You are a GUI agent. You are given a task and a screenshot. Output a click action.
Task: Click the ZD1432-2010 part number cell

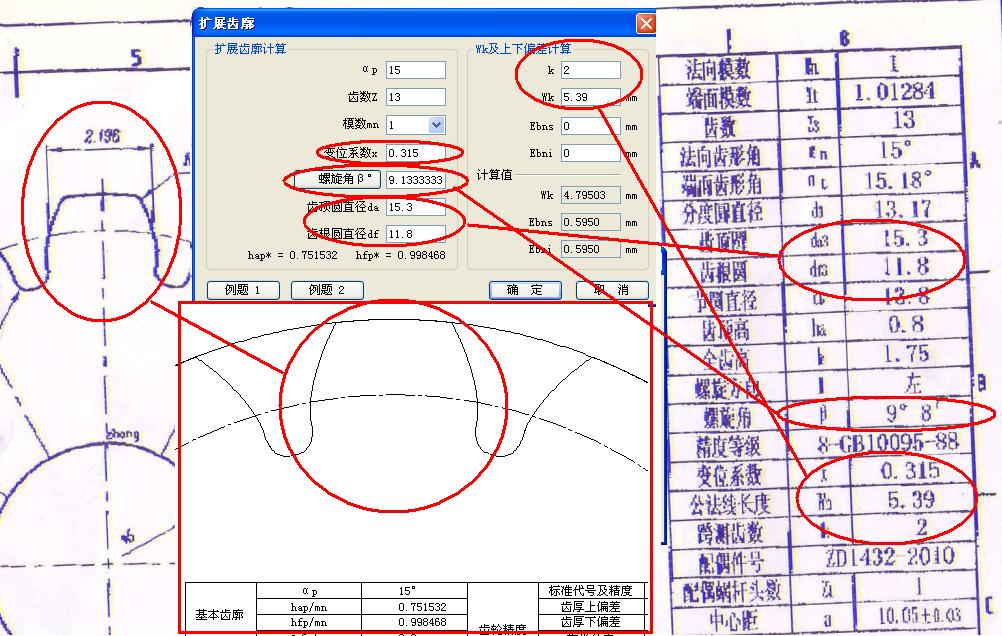890,557
